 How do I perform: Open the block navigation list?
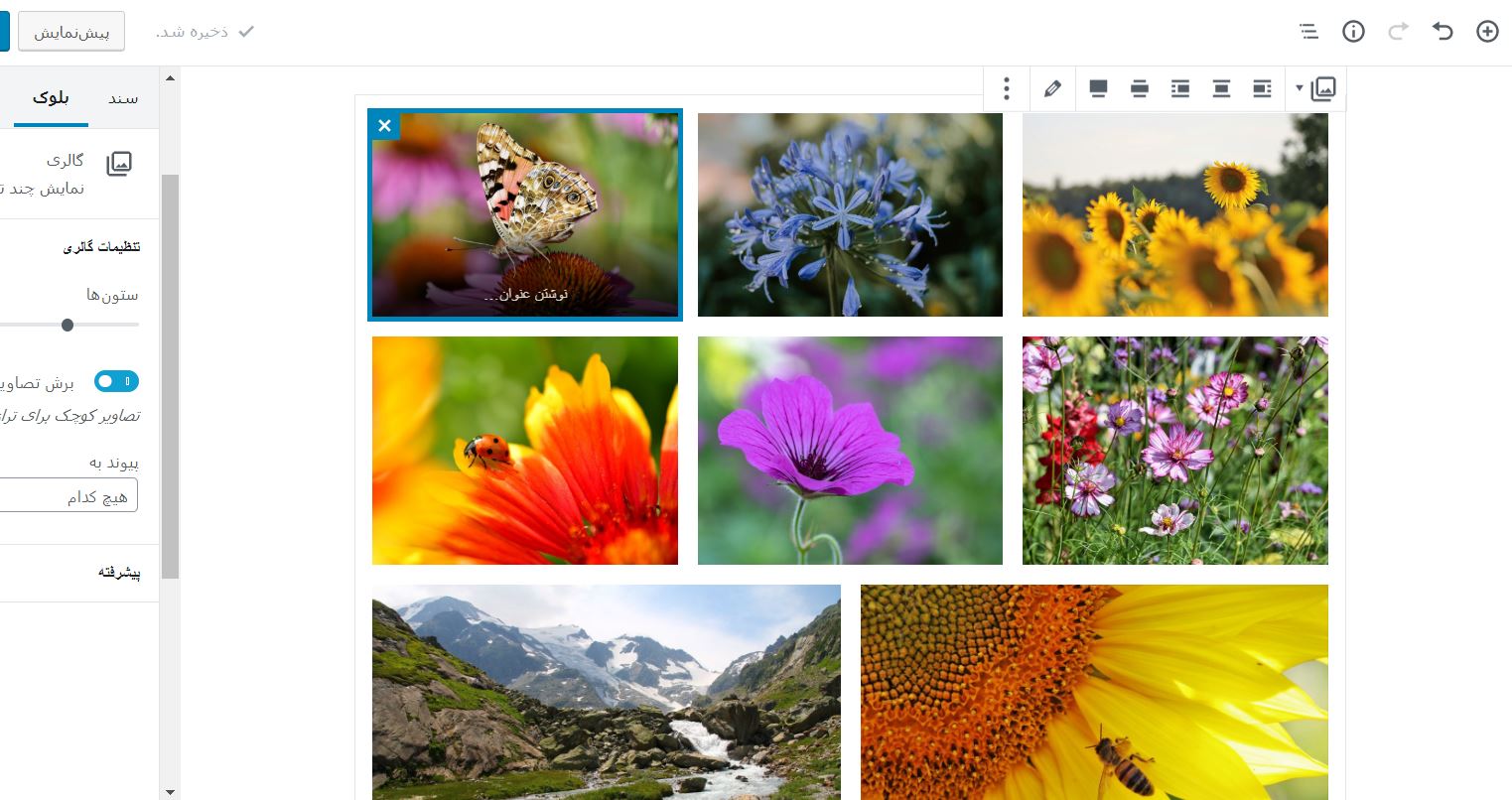tap(1308, 32)
